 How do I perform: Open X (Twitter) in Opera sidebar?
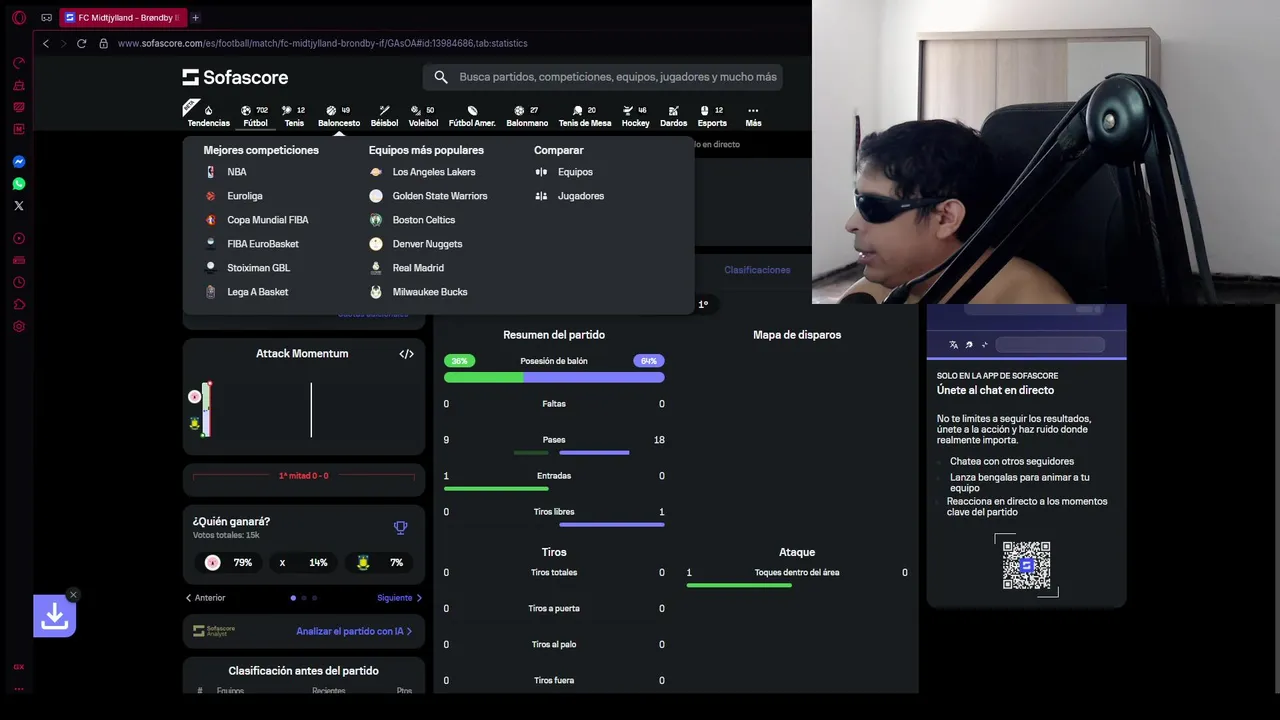click(x=19, y=206)
